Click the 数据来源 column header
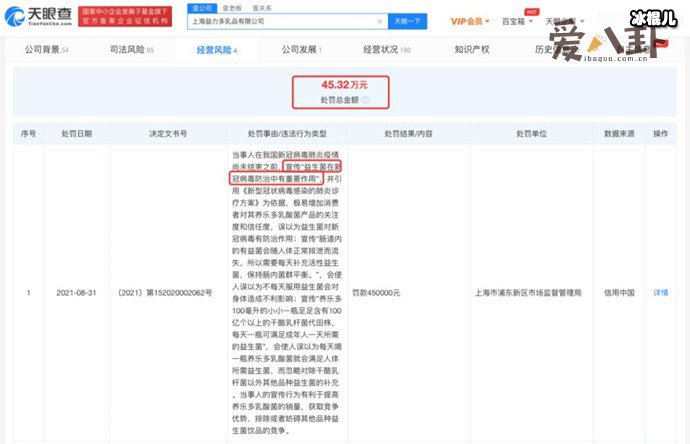The height and width of the screenshot is (444, 690). click(x=619, y=133)
